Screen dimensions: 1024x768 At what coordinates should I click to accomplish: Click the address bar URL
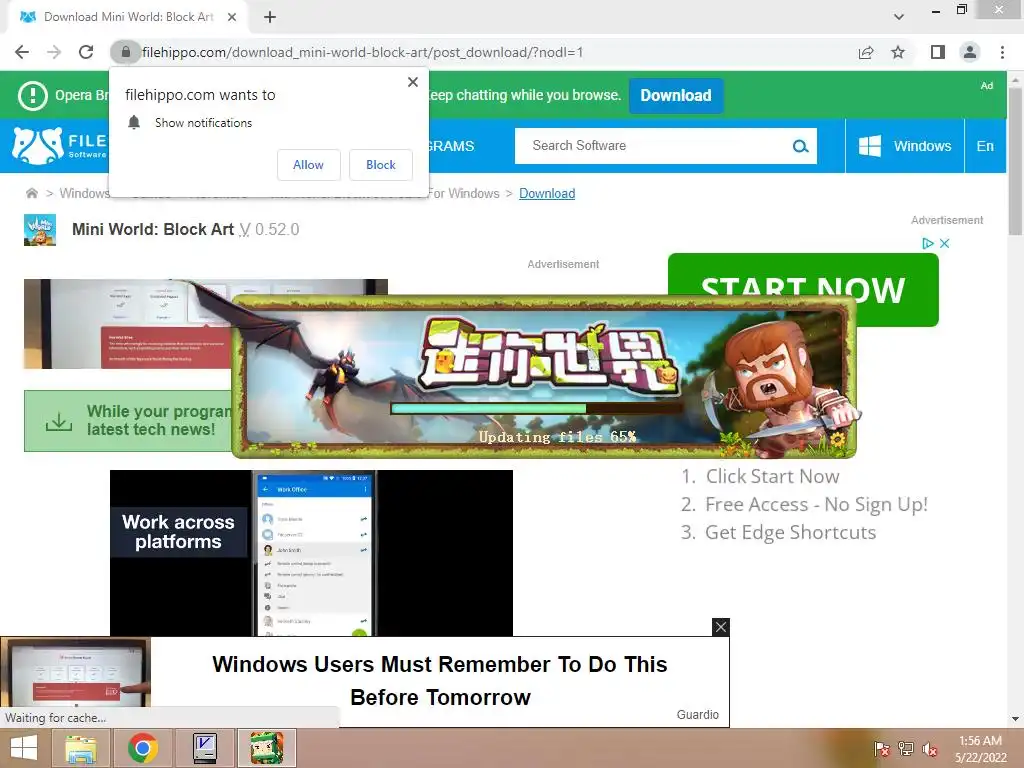(362, 52)
